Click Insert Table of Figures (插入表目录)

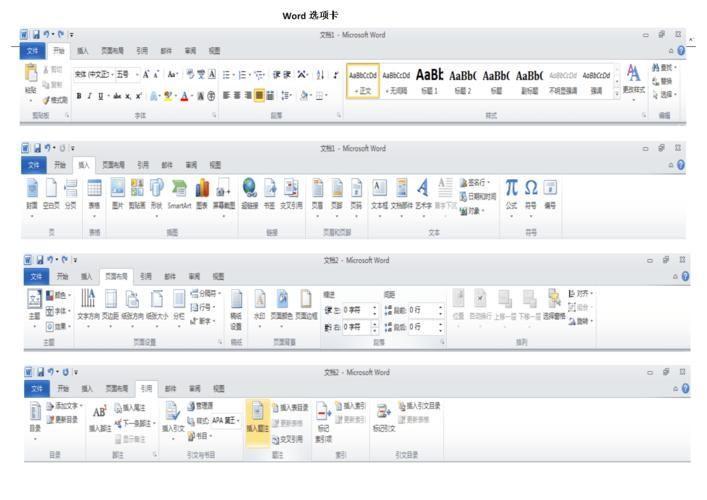pyautogui.click(x=290, y=408)
